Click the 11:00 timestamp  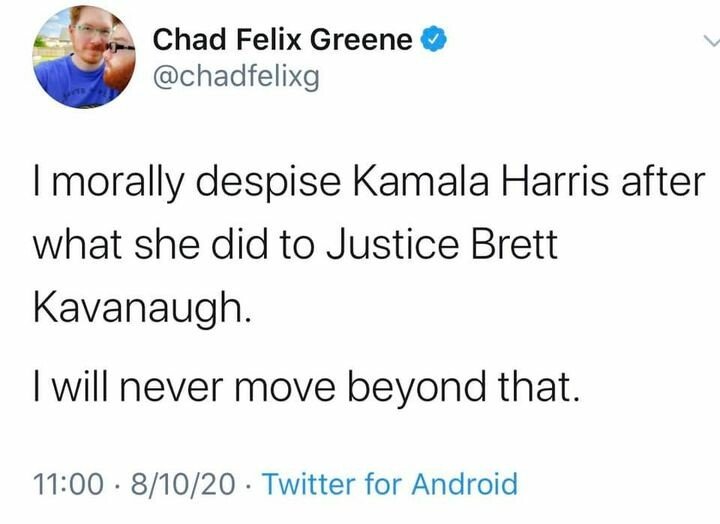pos(65,486)
